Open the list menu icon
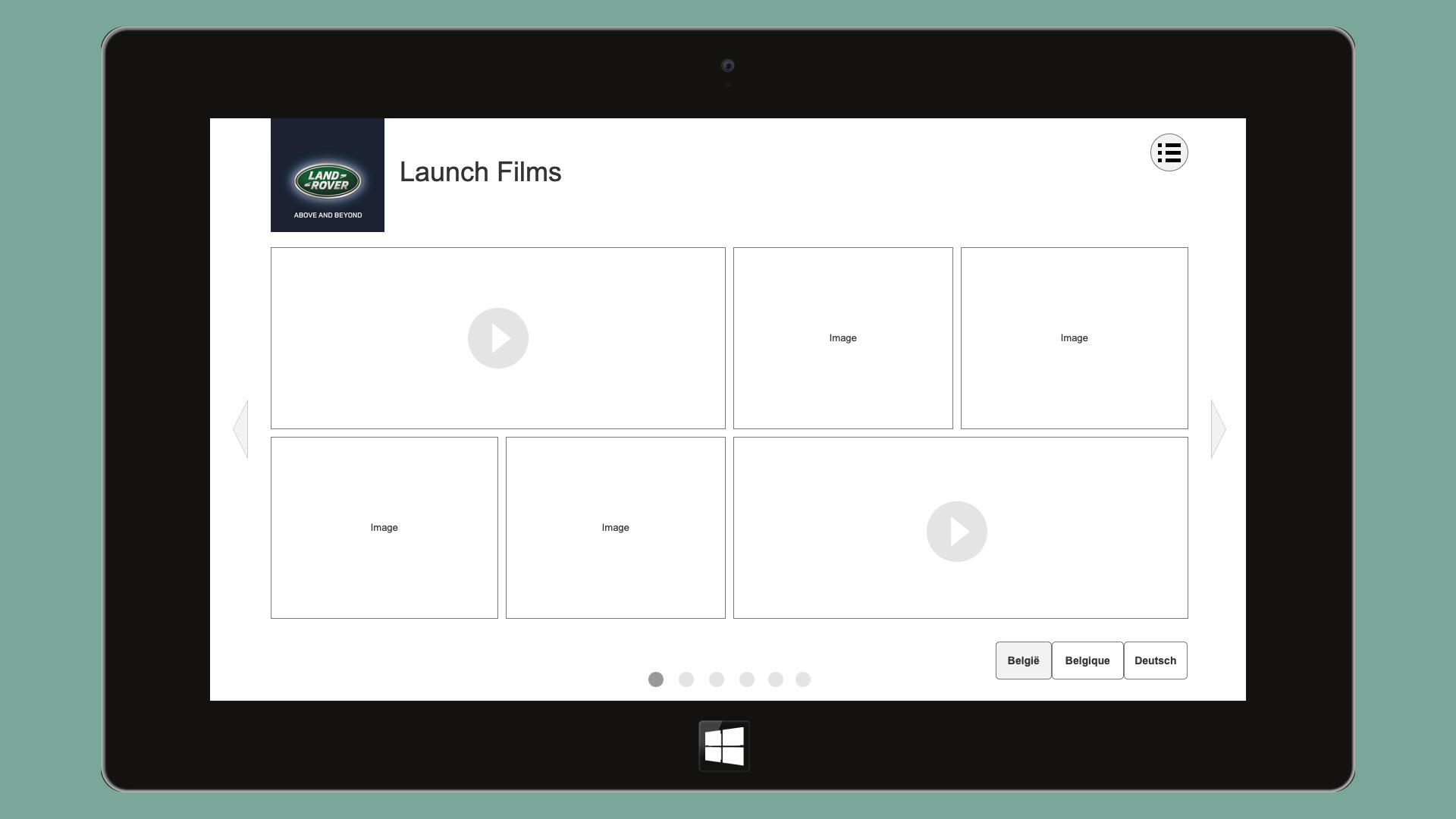1456x819 pixels. click(x=1169, y=152)
